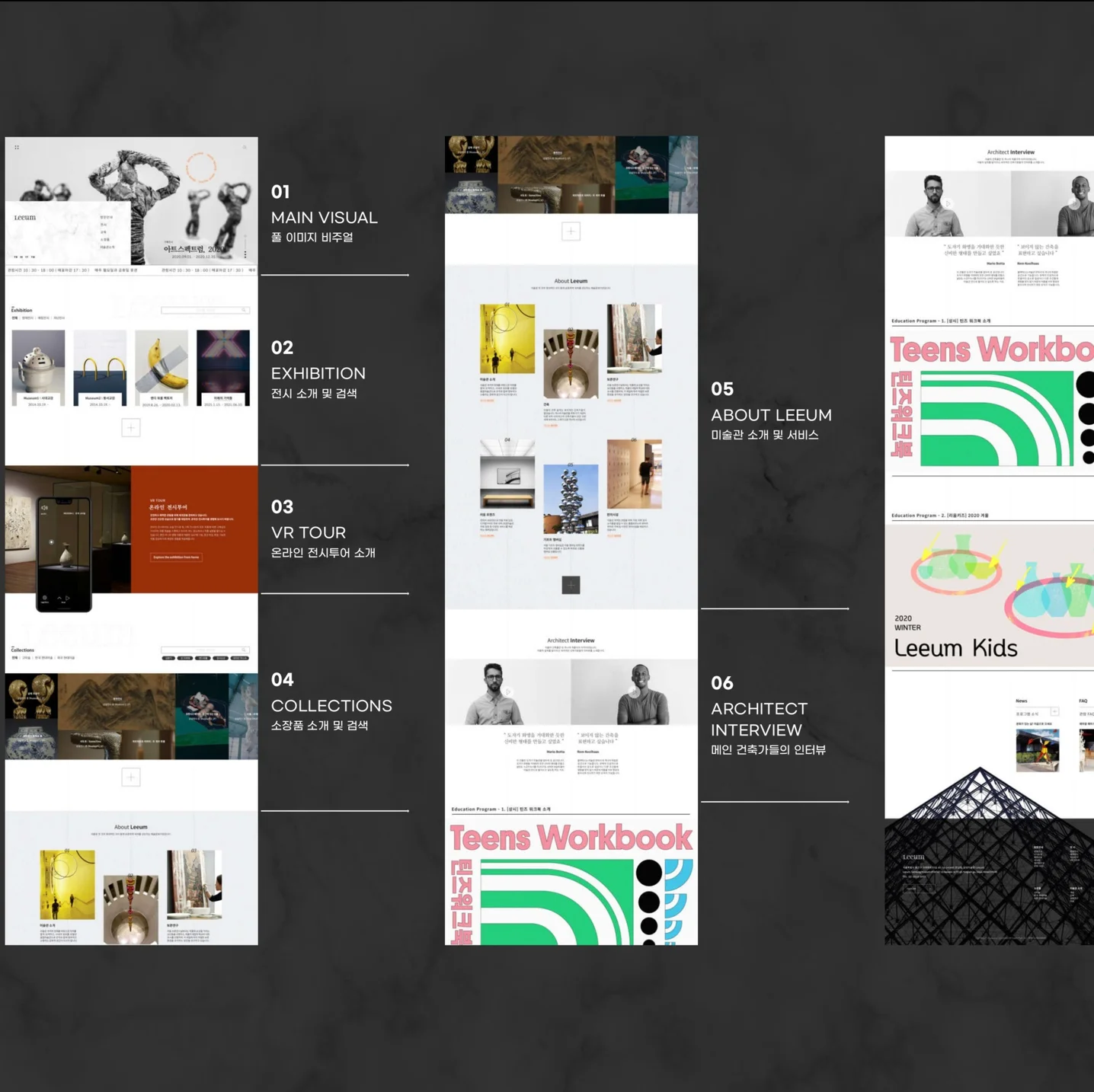Click the vertical dots slide indicator in the main visual
This screenshot has height=1092, width=1094.
coord(245,254)
